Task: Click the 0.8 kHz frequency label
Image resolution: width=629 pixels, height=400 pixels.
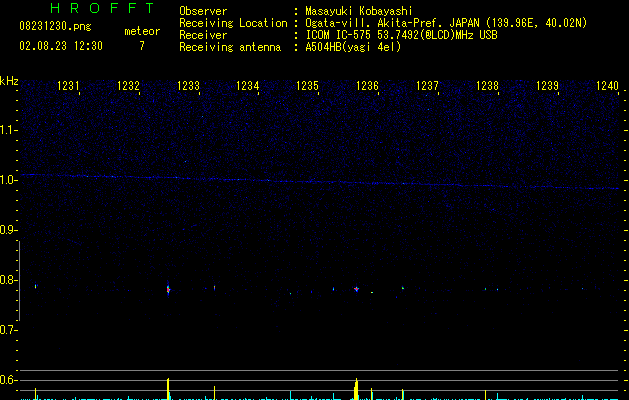Action: click(8, 280)
